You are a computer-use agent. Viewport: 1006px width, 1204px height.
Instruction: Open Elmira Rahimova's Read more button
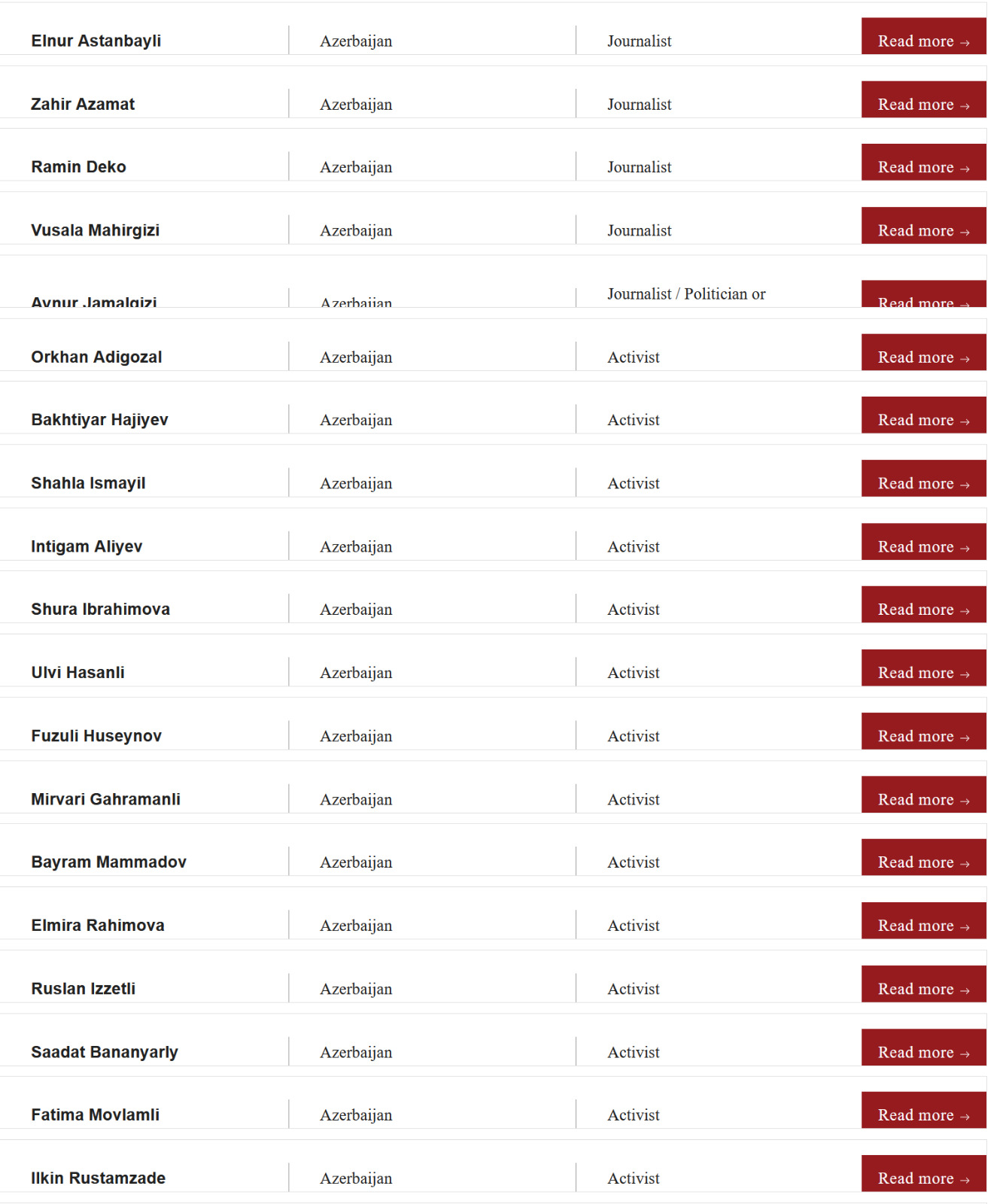923,922
